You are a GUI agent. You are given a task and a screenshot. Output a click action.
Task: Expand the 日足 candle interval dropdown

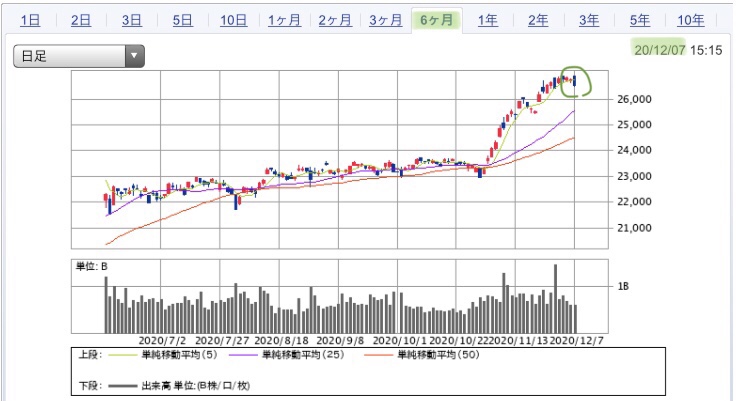click(x=79, y=56)
